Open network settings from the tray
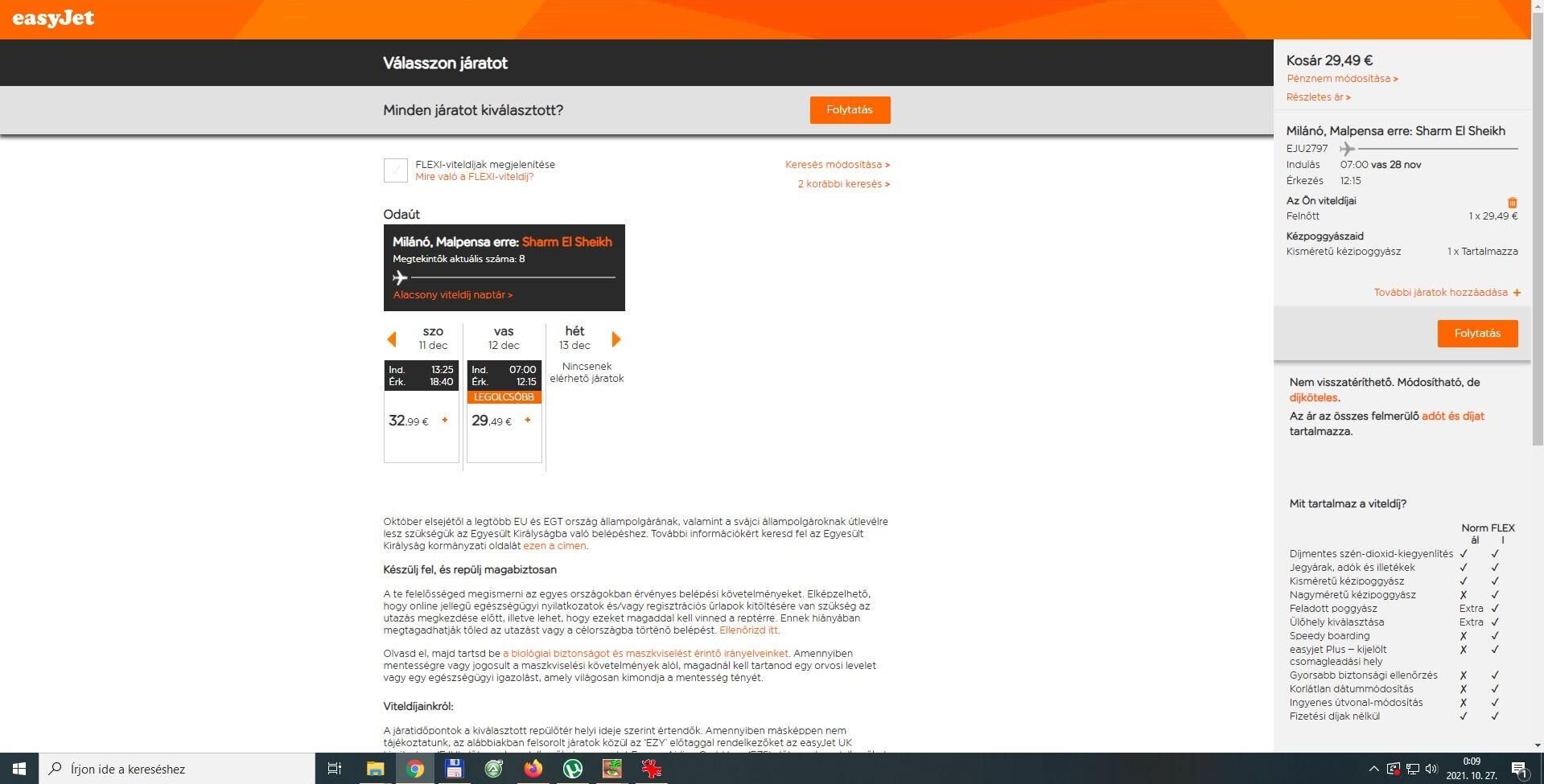 pos(1413,769)
